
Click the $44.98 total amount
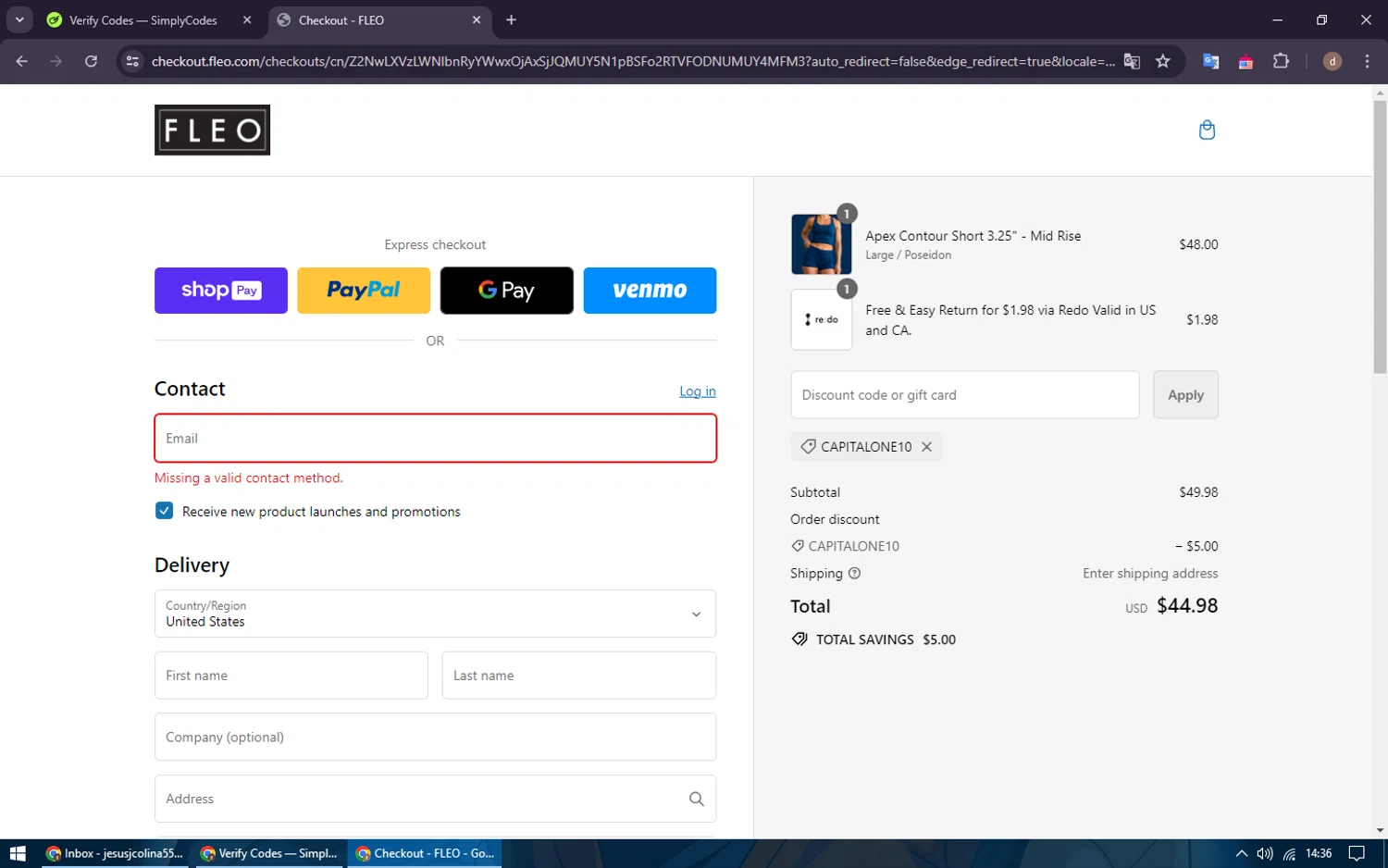pyautogui.click(x=1187, y=606)
